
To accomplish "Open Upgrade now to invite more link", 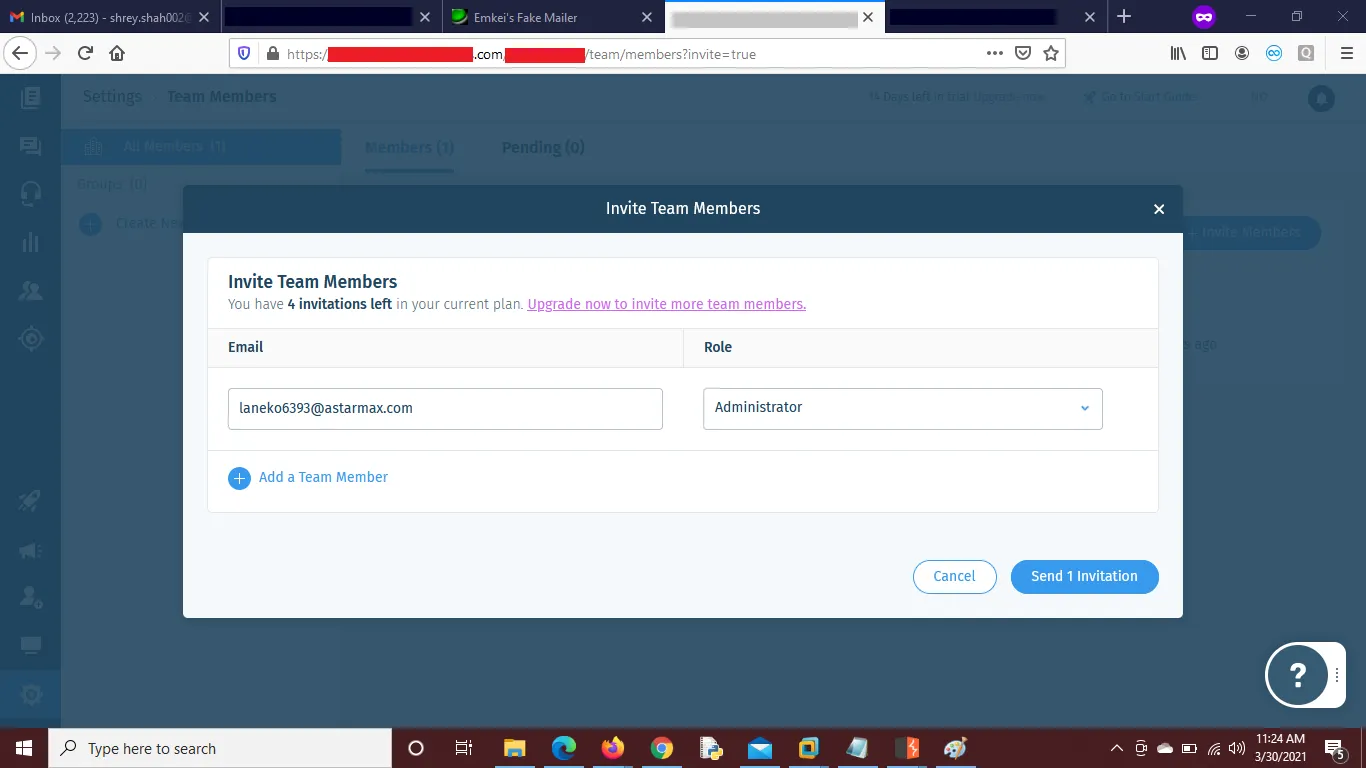I will tap(666, 304).
